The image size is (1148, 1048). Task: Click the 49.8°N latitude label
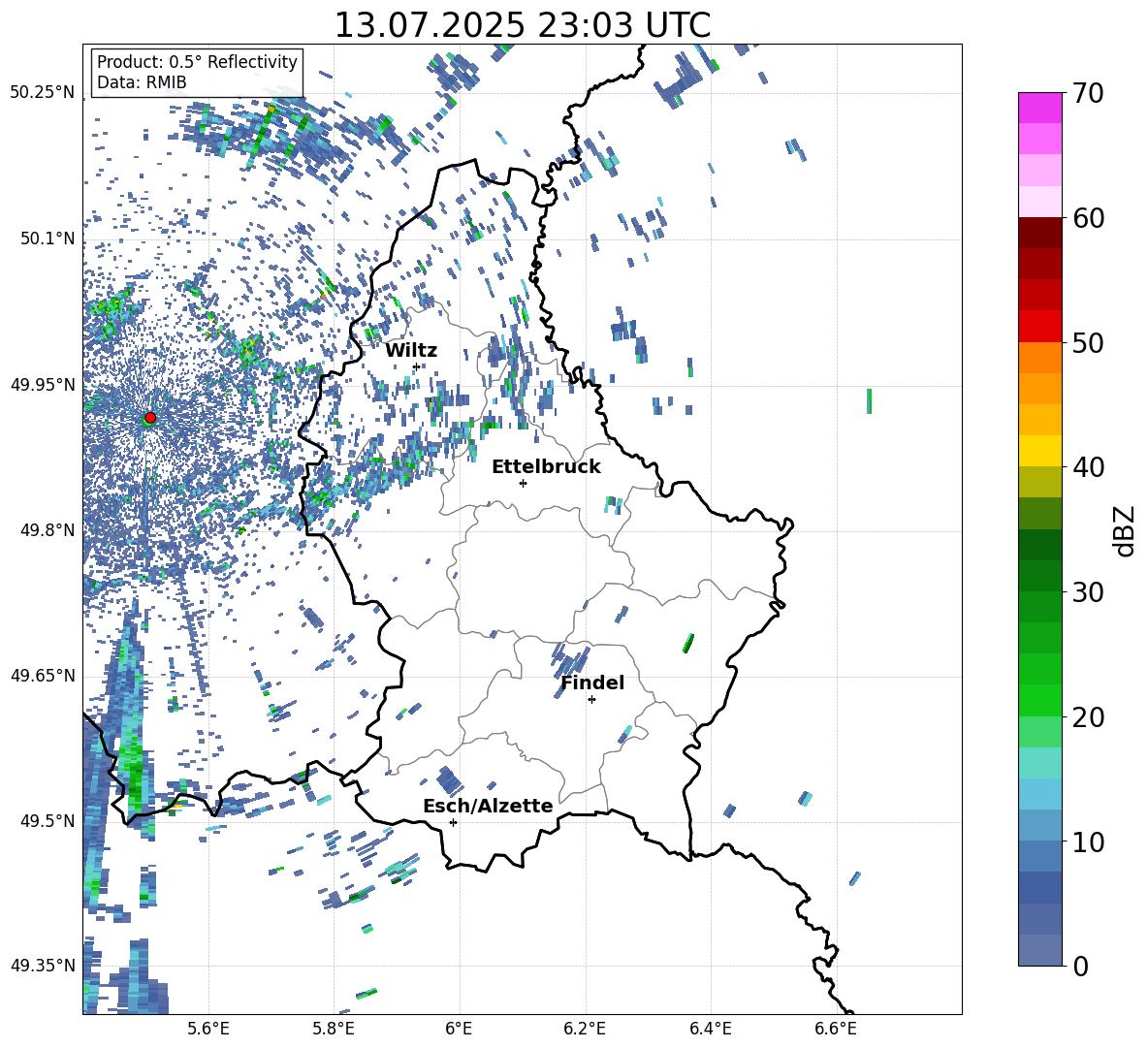[x=47, y=530]
